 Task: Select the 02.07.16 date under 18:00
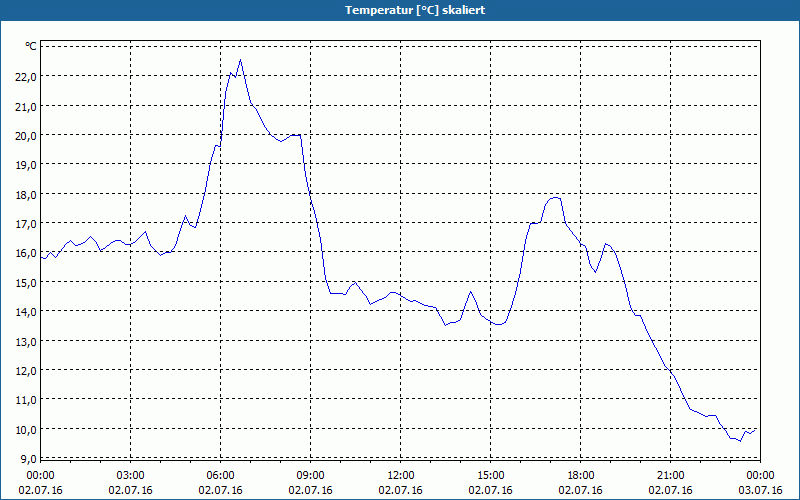click(x=581, y=490)
